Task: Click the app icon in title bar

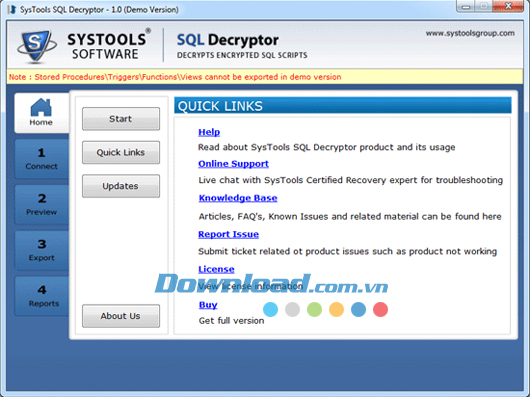Action: click(x=12, y=9)
